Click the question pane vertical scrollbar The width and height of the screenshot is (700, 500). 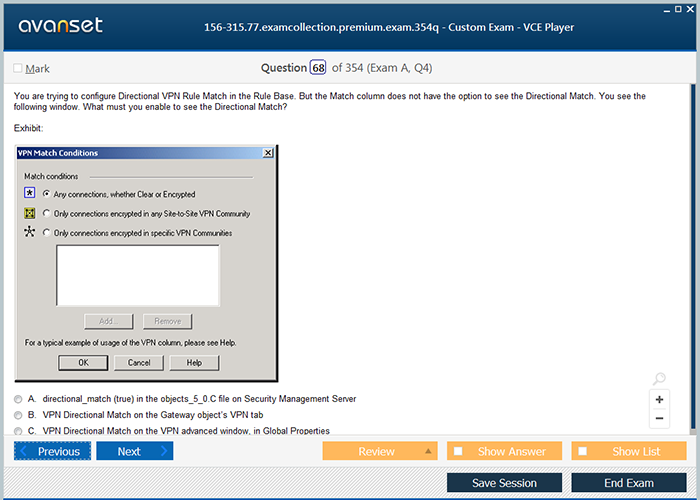click(692, 259)
